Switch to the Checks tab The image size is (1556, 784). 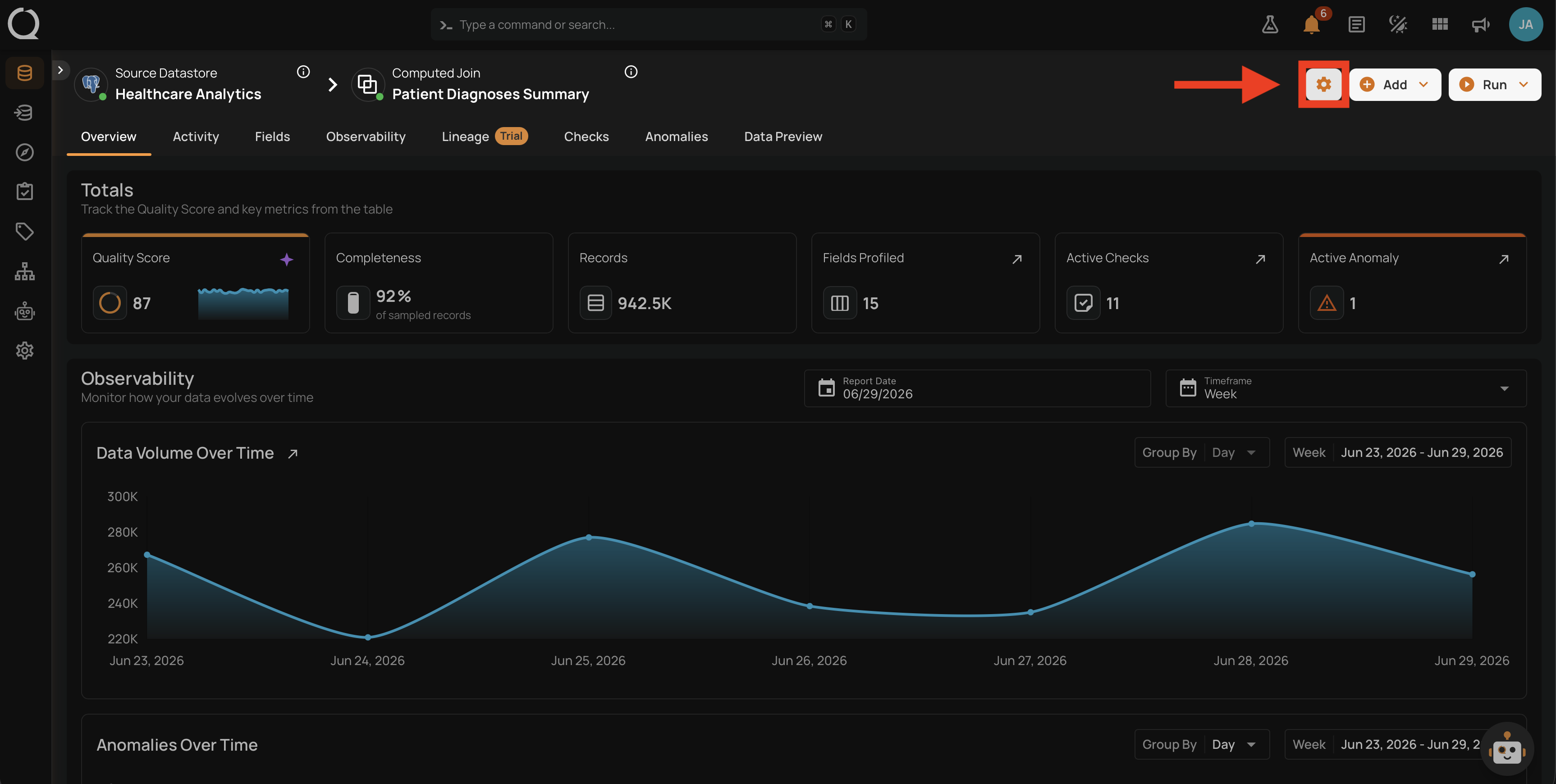586,137
